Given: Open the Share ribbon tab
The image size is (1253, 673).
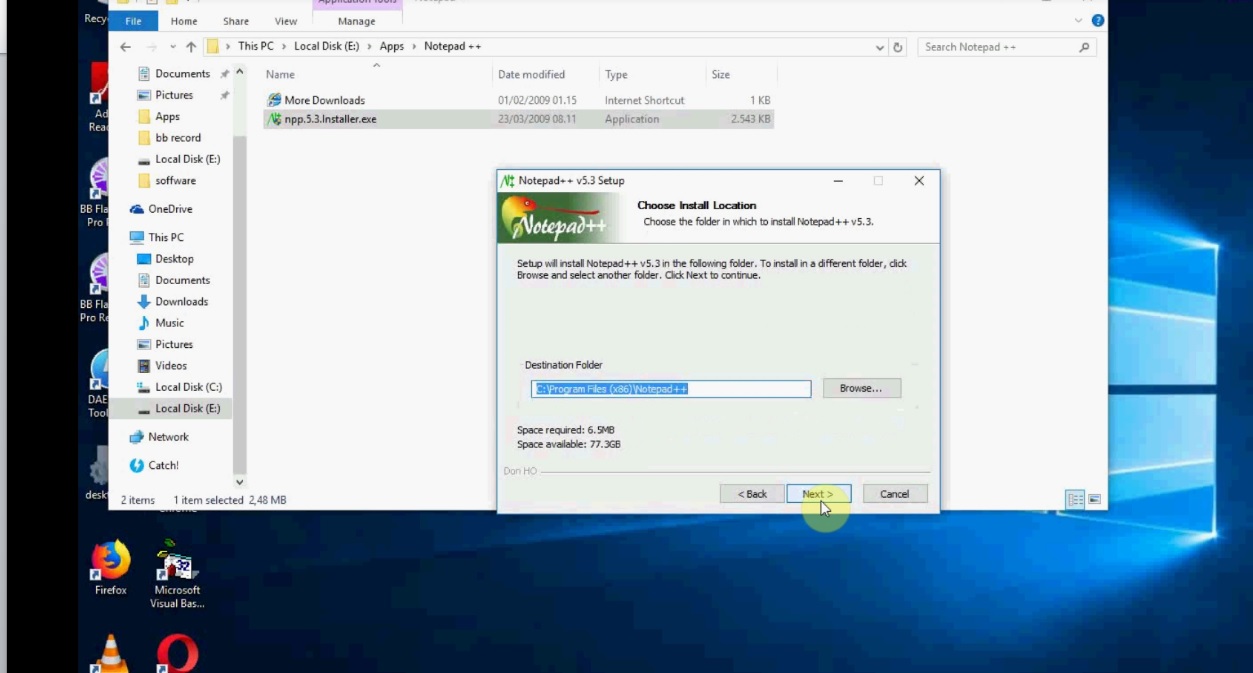Looking at the screenshot, I should 236,21.
